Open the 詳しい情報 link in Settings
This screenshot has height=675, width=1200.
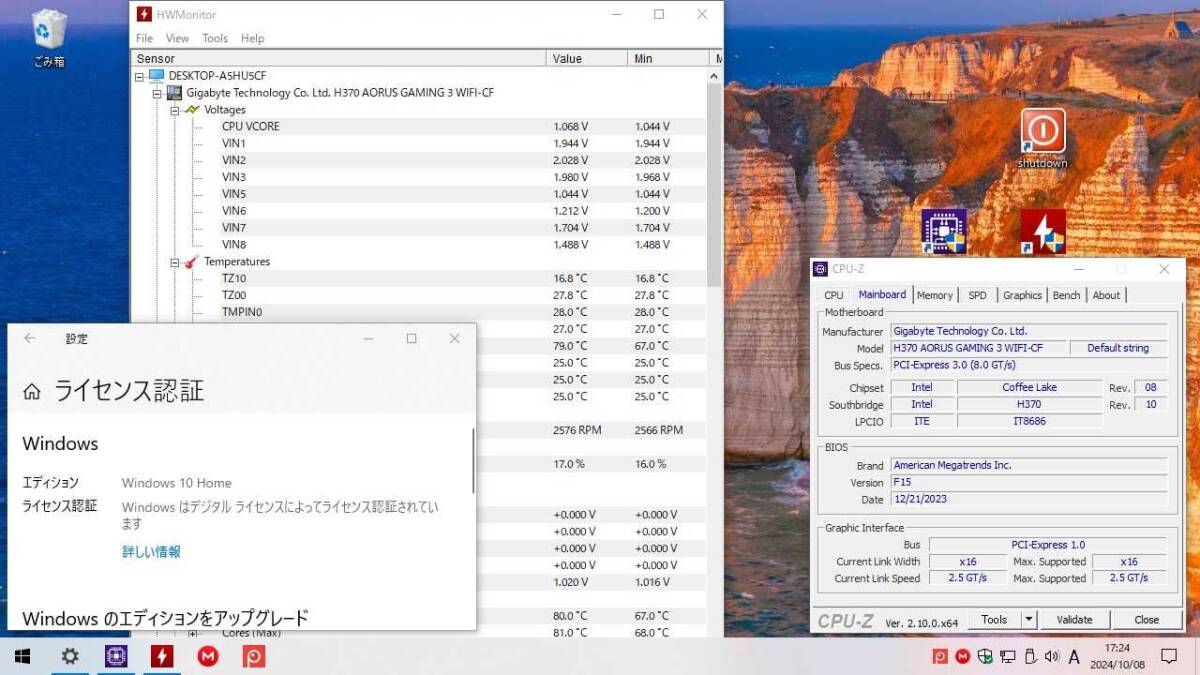pyautogui.click(x=151, y=552)
